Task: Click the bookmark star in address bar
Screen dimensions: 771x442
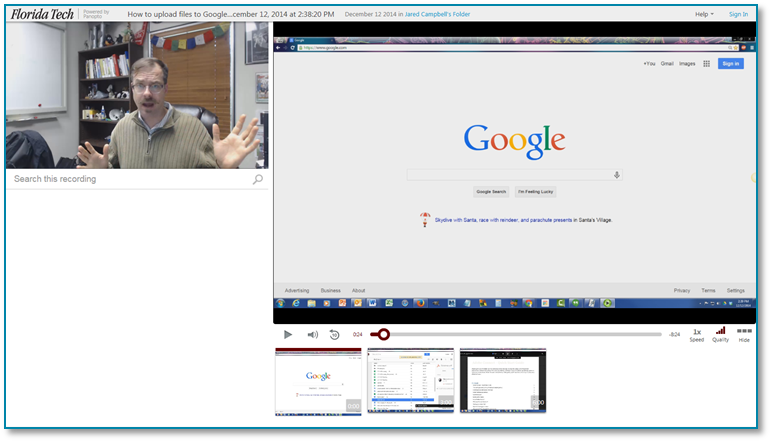Action: tap(736, 48)
